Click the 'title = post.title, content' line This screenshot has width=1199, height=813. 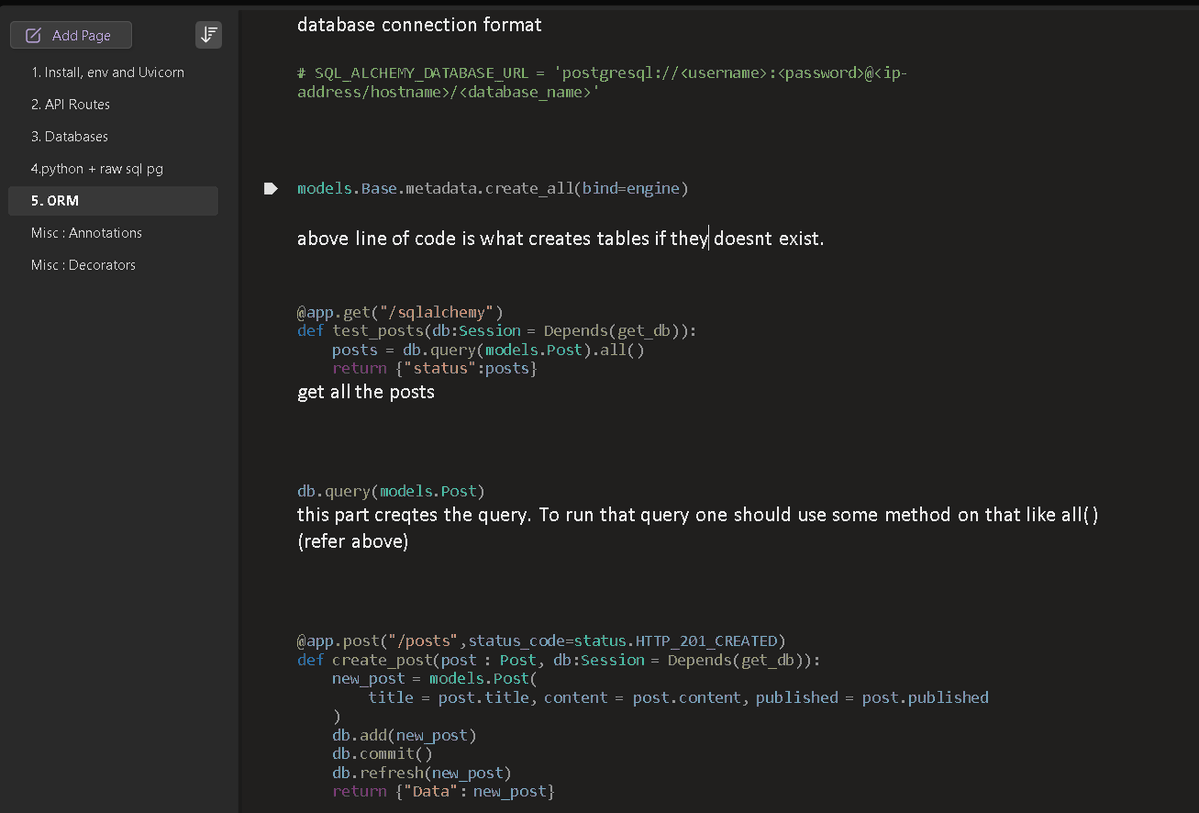[x=678, y=698]
